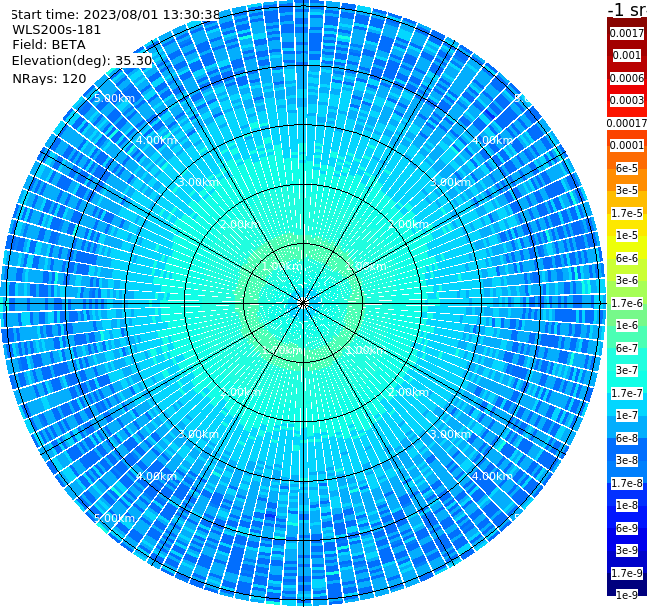Select the 3e-6 colorbar value
The image size is (647, 607).
627,280
